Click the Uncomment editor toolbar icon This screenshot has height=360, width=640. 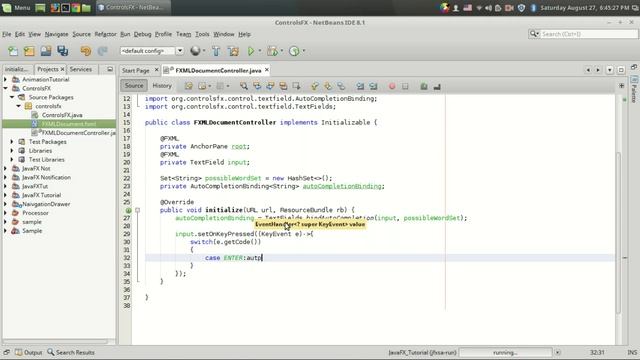click(437, 86)
